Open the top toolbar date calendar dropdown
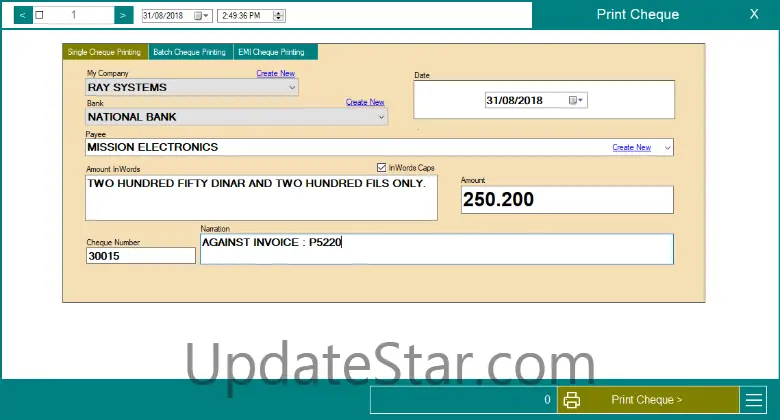This screenshot has width=780, height=420. pos(201,15)
